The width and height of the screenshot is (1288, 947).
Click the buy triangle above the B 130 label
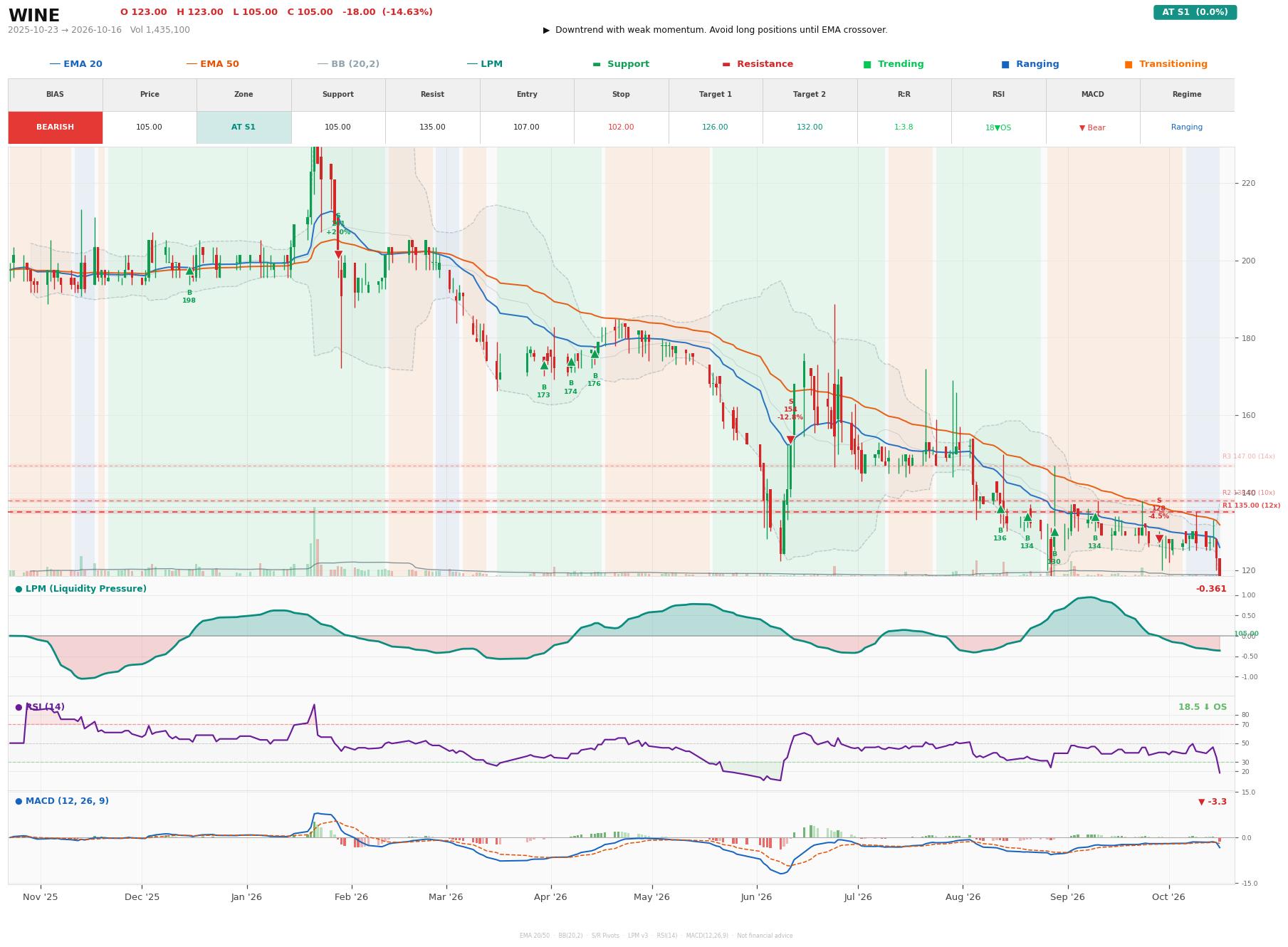click(x=1054, y=532)
